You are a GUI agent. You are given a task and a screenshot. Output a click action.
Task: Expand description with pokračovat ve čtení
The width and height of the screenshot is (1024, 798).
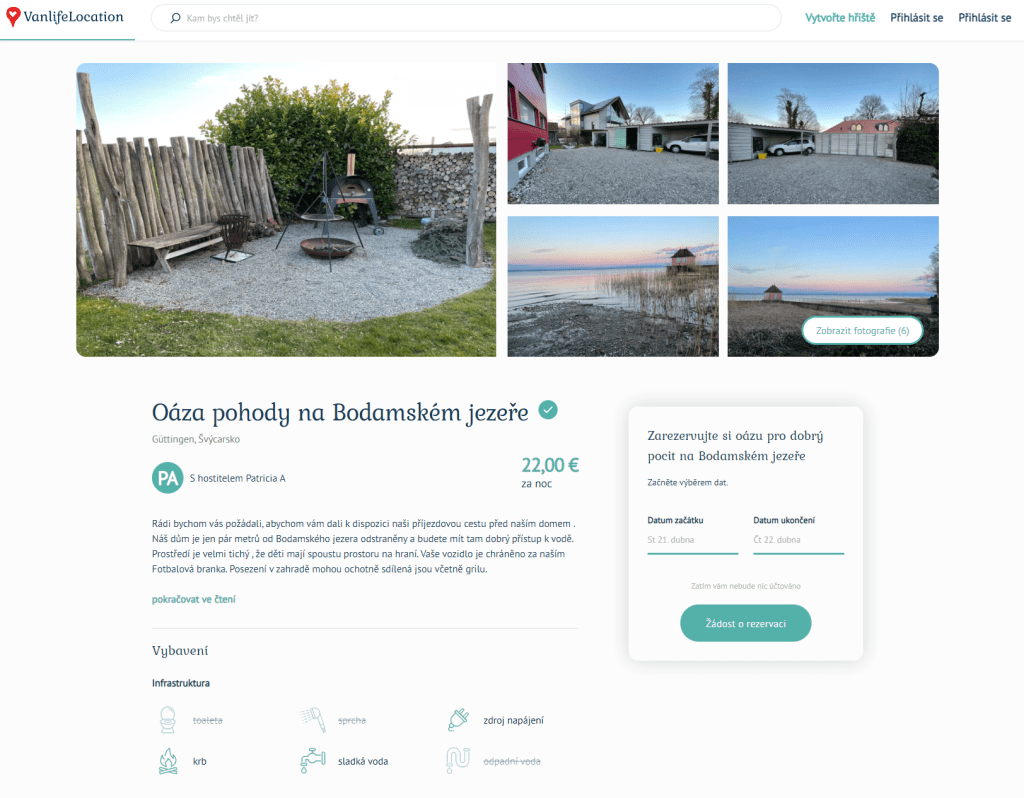click(x=194, y=599)
